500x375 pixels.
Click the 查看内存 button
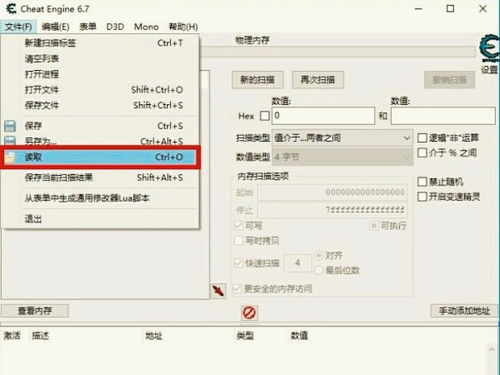click(35, 311)
